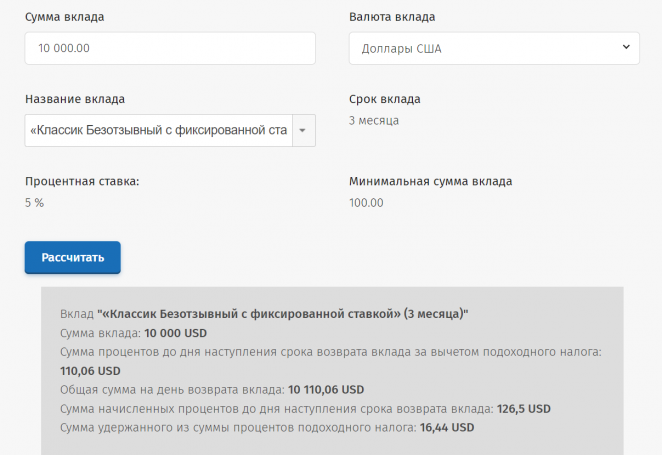Click the "126,5 USD" accrued interest result
The height and width of the screenshot is (455, 662).
click(523, 408)
